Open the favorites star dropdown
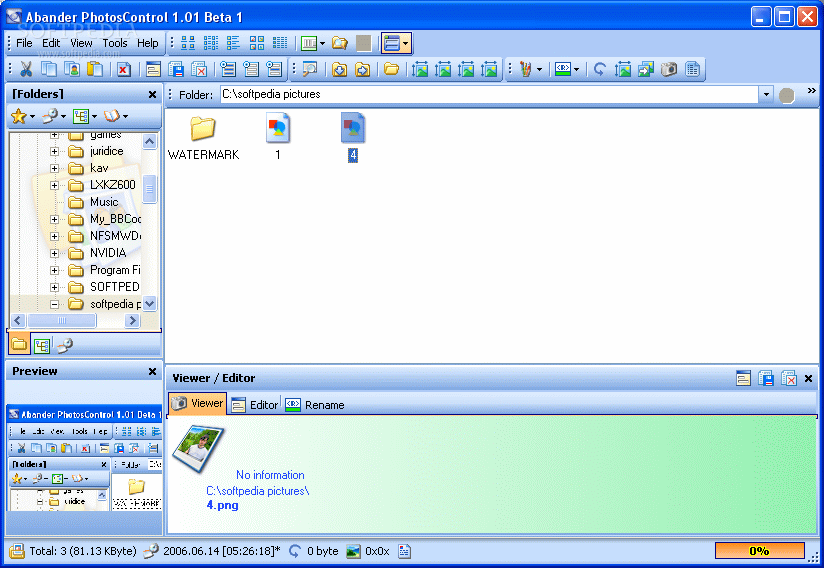Screen dimensions: 824x568 (x=33, y=116)
